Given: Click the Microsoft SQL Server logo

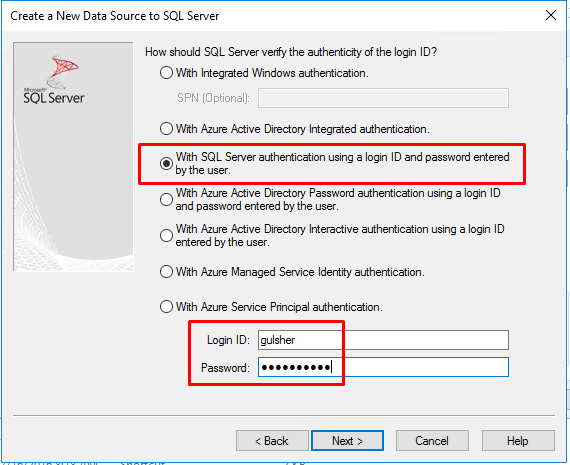Looking at the screenshot, I should [54, 79].
